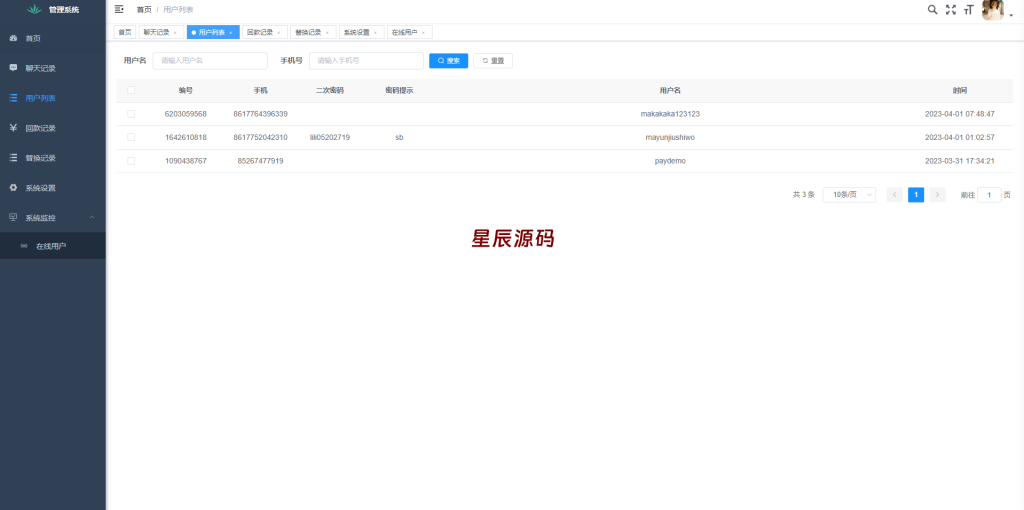Click the 用户名 column header
Screen dimensions: 1024x510
670,91
